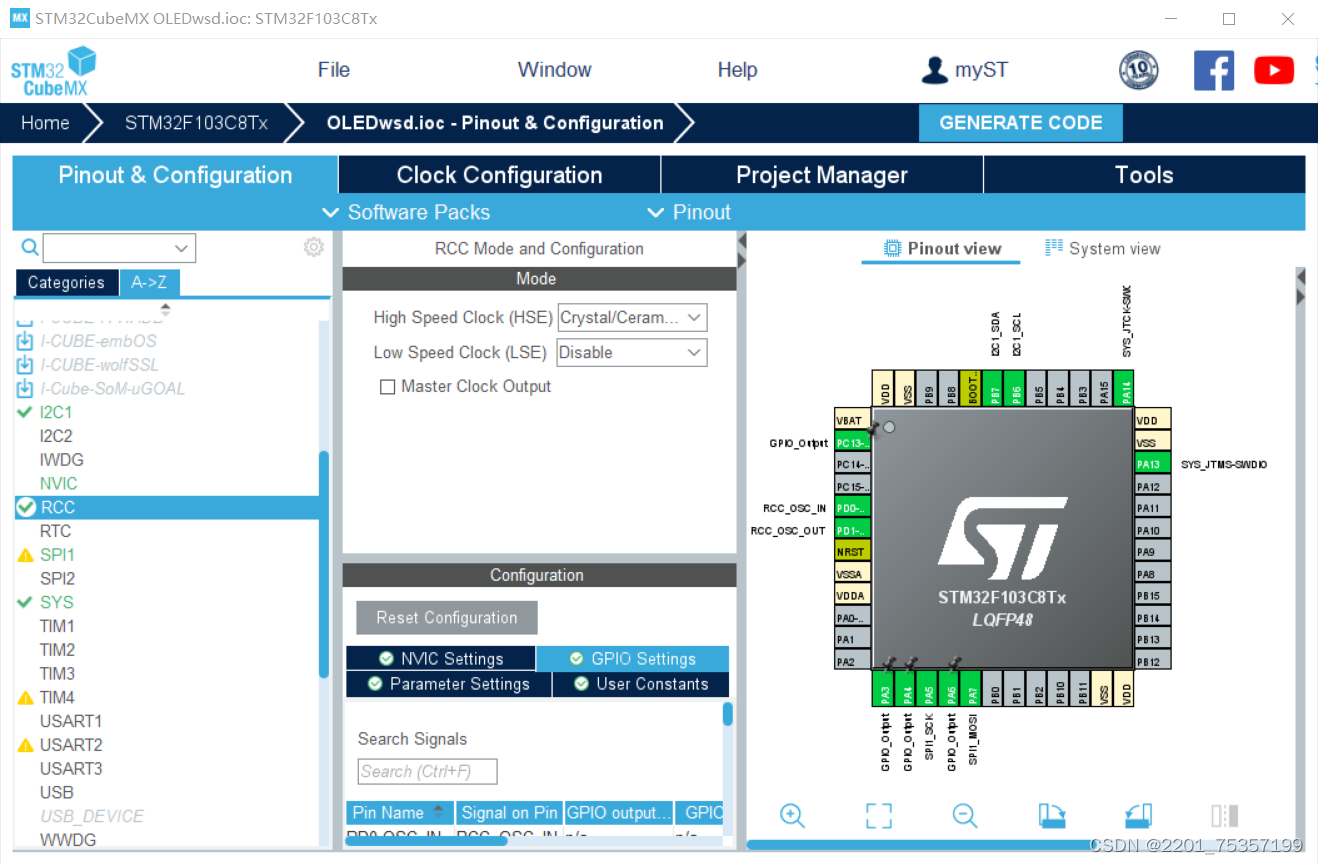Click the myST login link
The height and width of the screenshot is (864, 1318).
coord(981,70)
